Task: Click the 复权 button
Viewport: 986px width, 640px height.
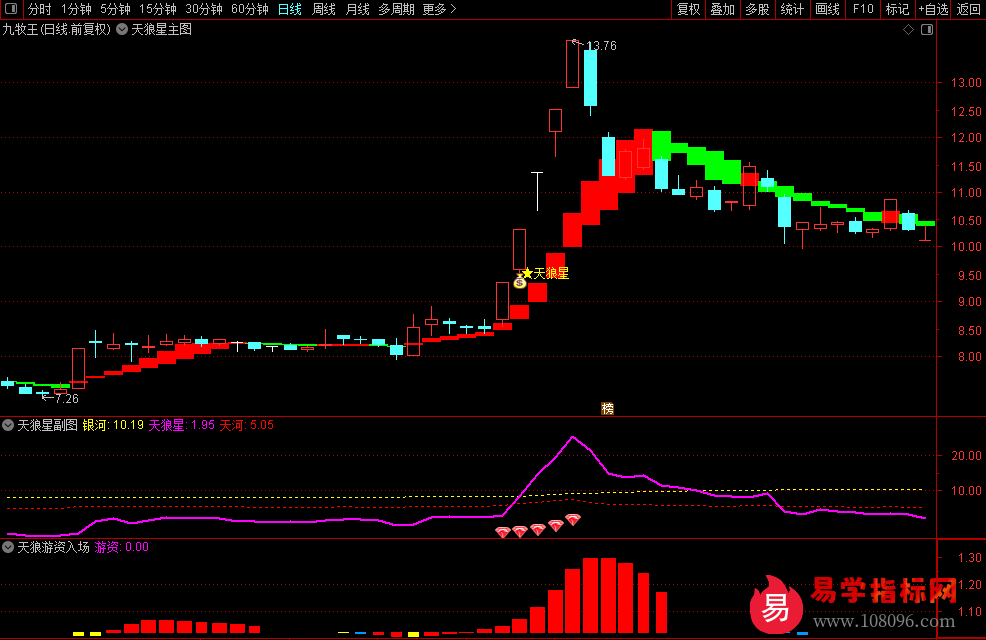Action: (x=688, y=9)
